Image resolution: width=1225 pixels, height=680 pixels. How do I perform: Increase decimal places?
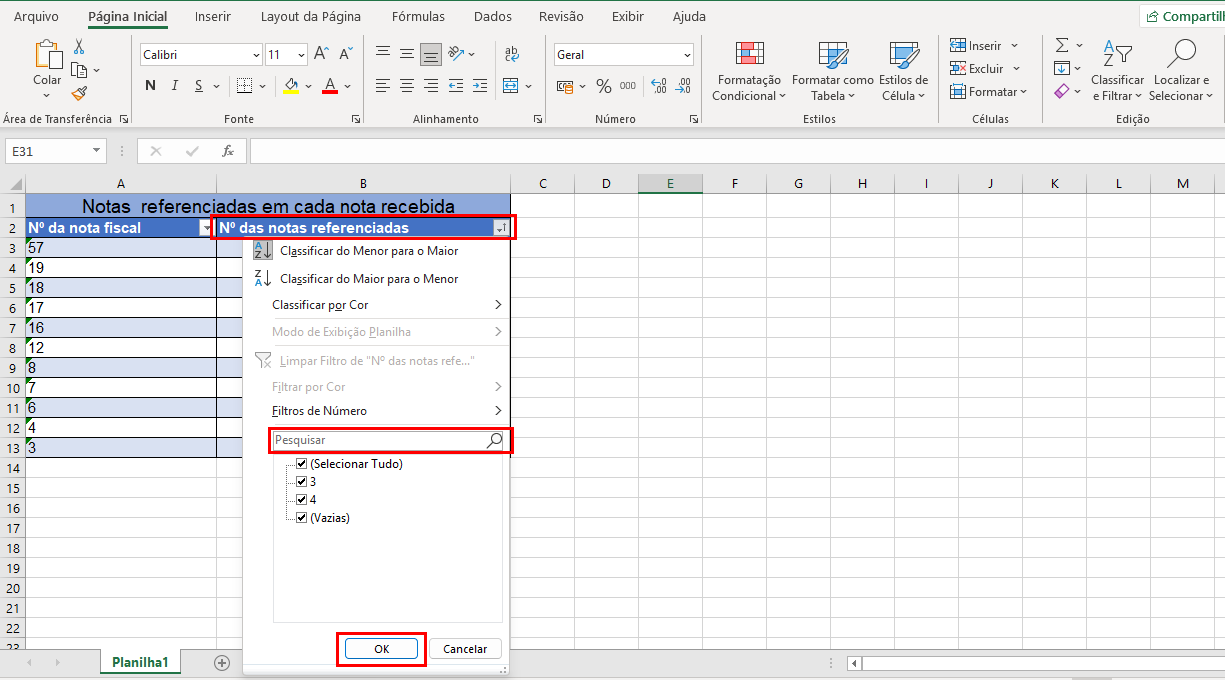[x=659, y=86]
